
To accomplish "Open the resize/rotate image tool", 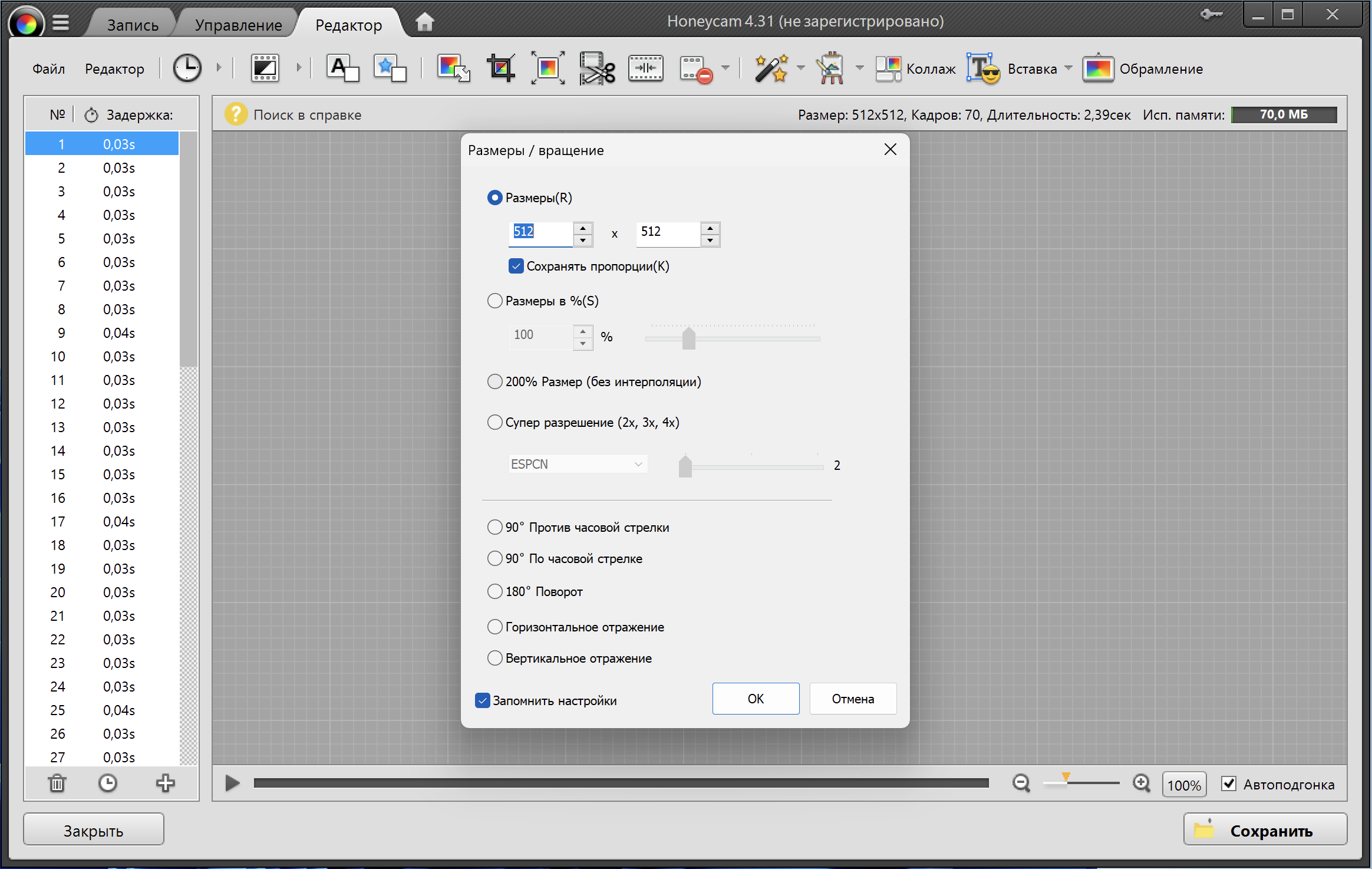I will click(453, 68).
